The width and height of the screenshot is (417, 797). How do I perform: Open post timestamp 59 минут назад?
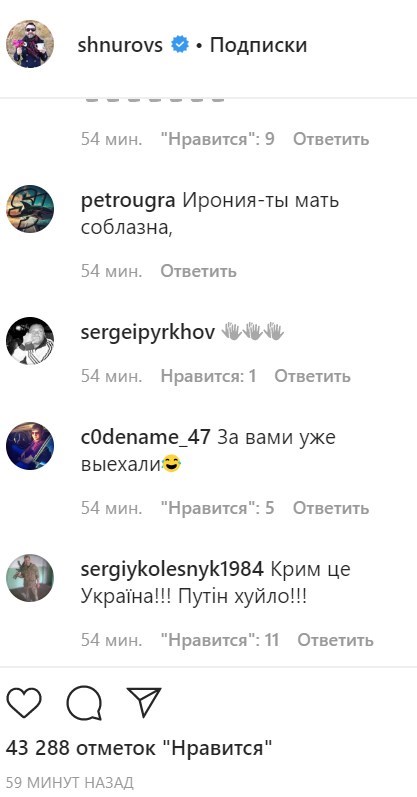pyautogui.click(x=70, y=782)
